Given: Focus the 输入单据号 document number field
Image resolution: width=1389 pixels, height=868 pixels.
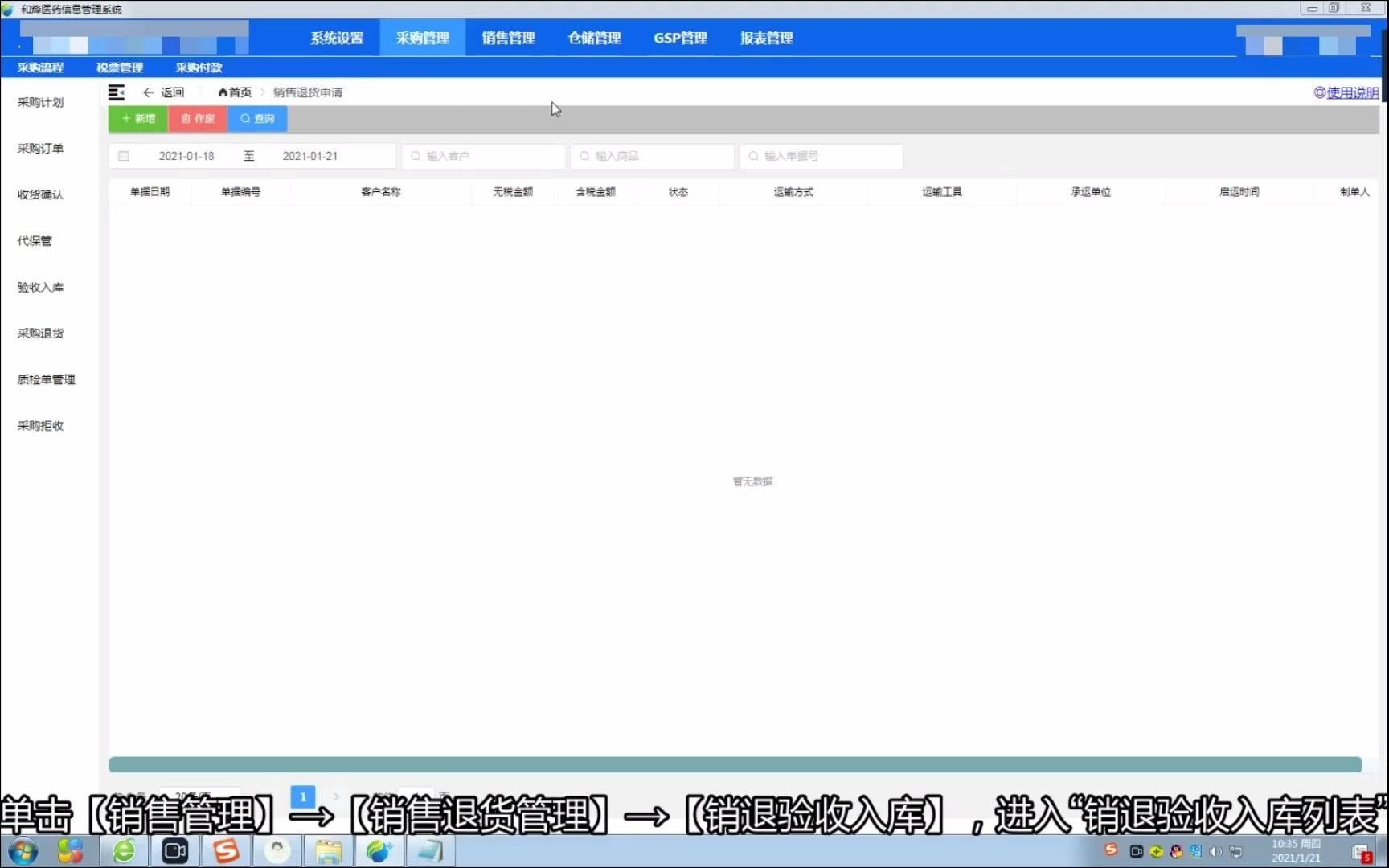Looking at the screenshot, I should 822,156.
